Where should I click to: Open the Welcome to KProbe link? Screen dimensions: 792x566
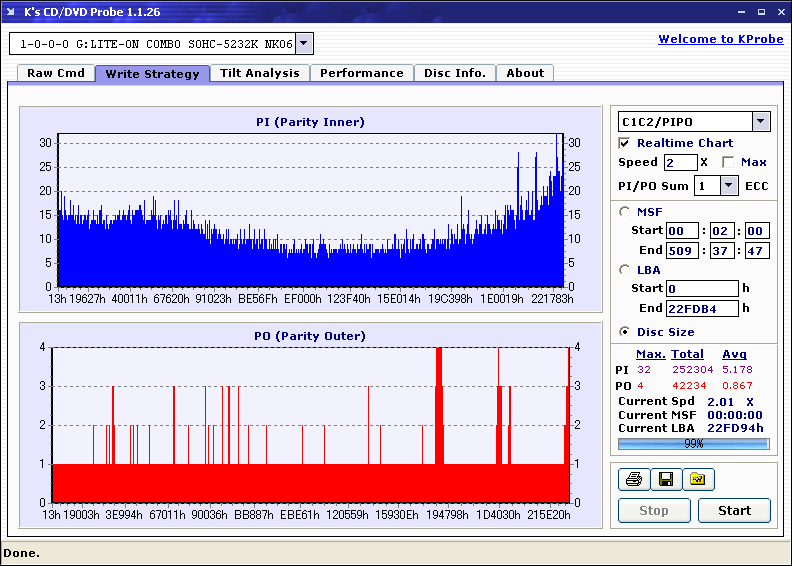pyautogui.click(x=719, y=39)
